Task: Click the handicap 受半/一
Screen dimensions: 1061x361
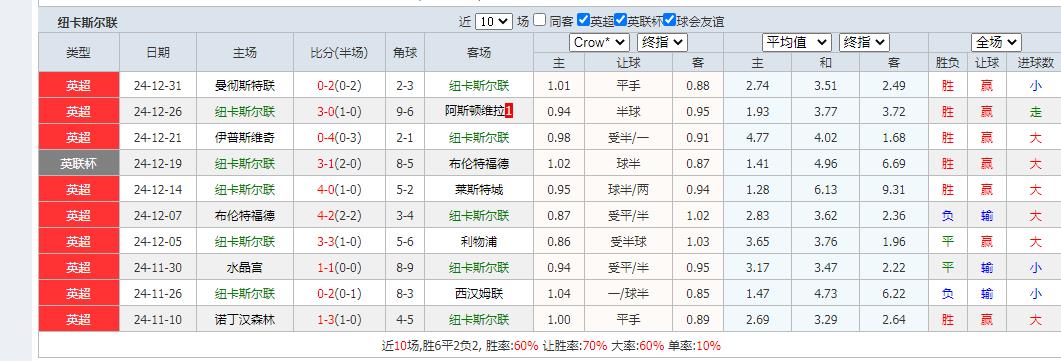Action: [629, 138]
